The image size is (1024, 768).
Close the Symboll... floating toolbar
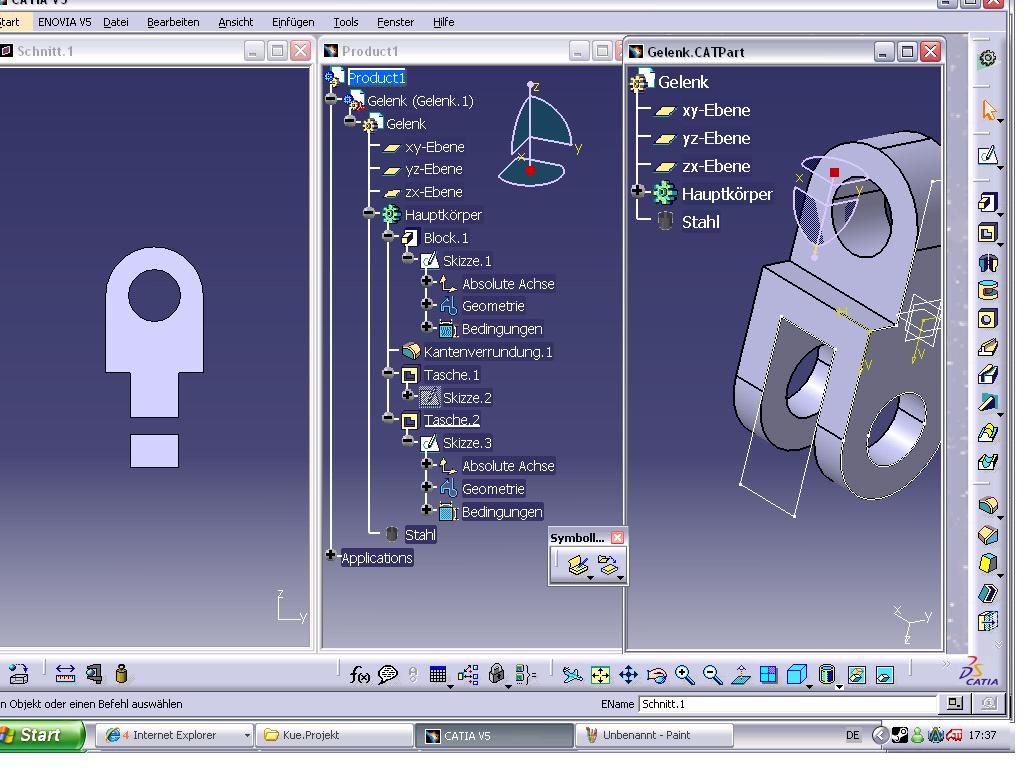pos(617,537)
